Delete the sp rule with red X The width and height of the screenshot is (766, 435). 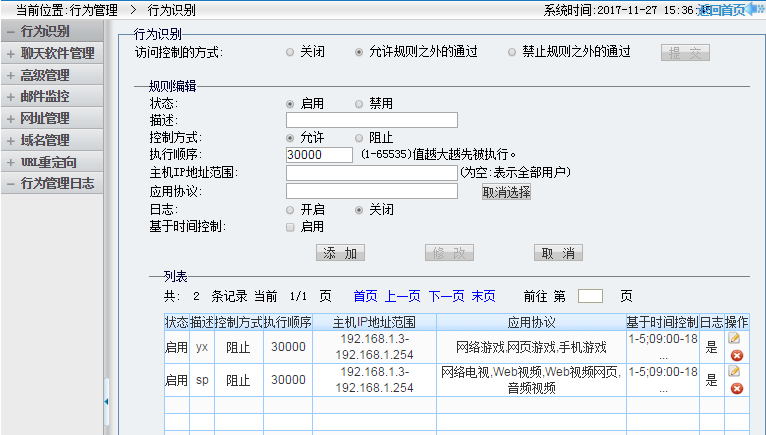(x=737, y=388)
